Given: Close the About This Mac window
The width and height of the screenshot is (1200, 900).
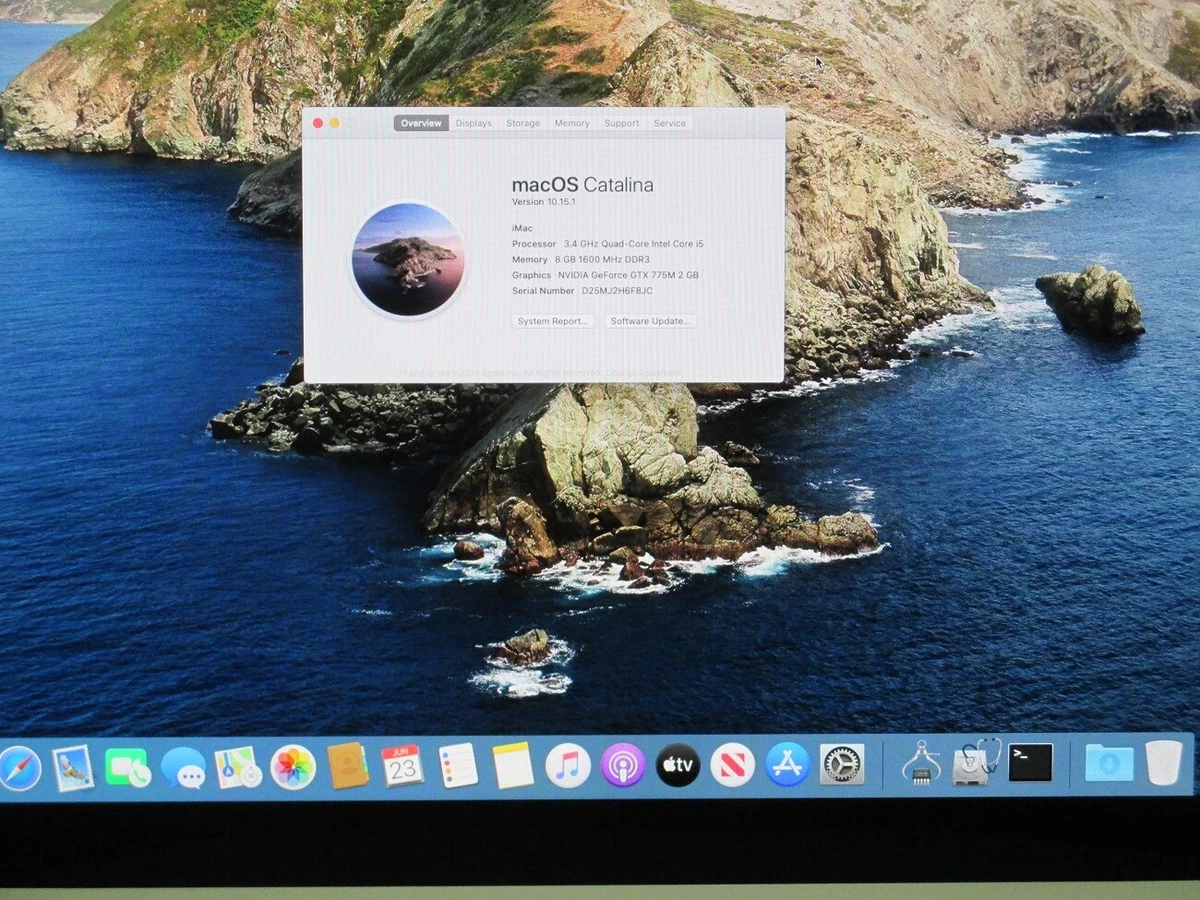Looking at the screenshot, I should click(318, 123).
